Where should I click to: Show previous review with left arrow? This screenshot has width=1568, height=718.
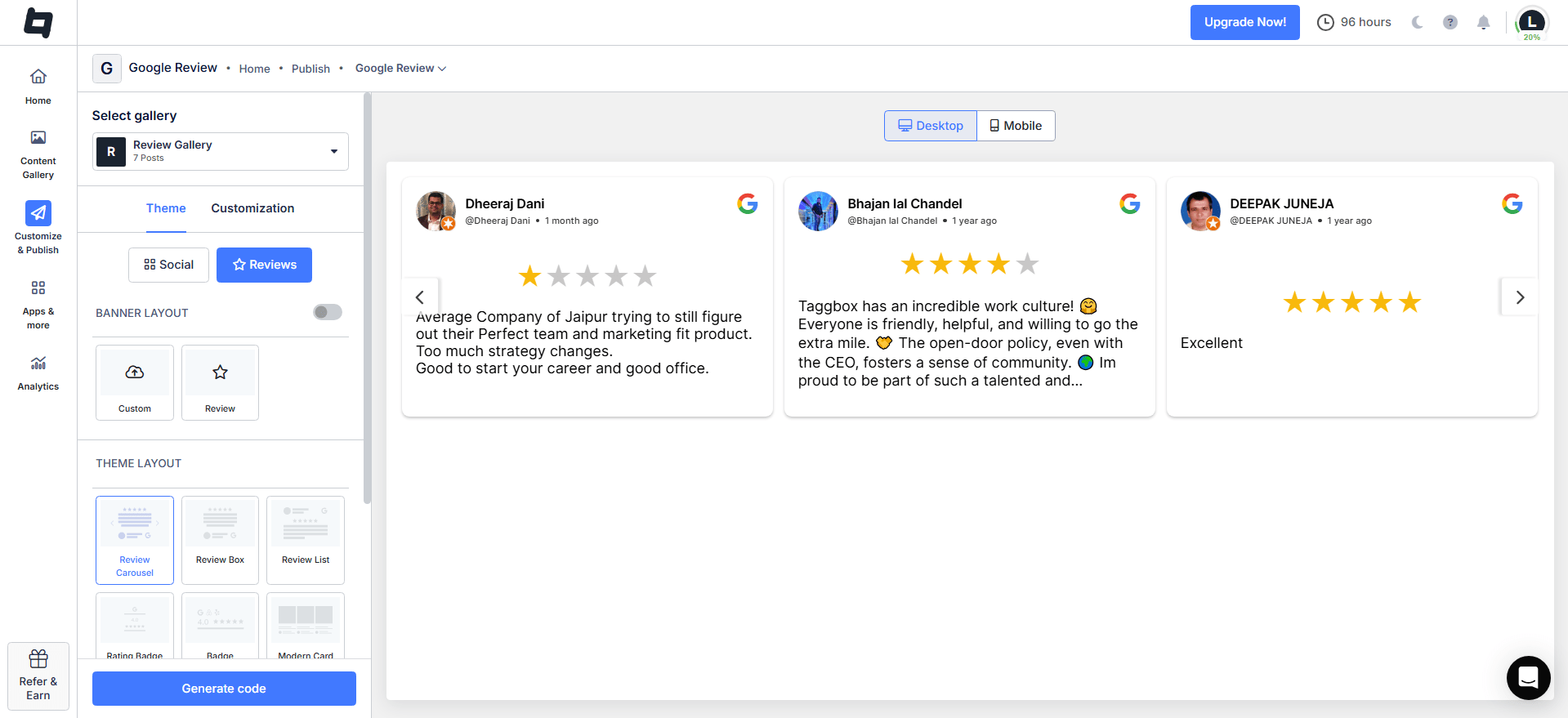tap(420, 297)
